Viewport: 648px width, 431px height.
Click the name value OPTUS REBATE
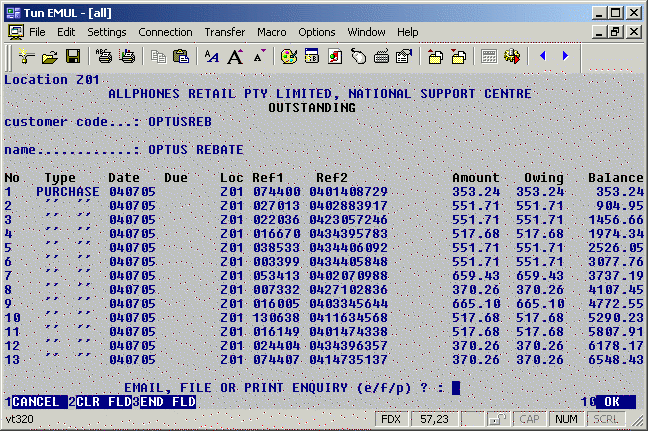pos(196,150)
